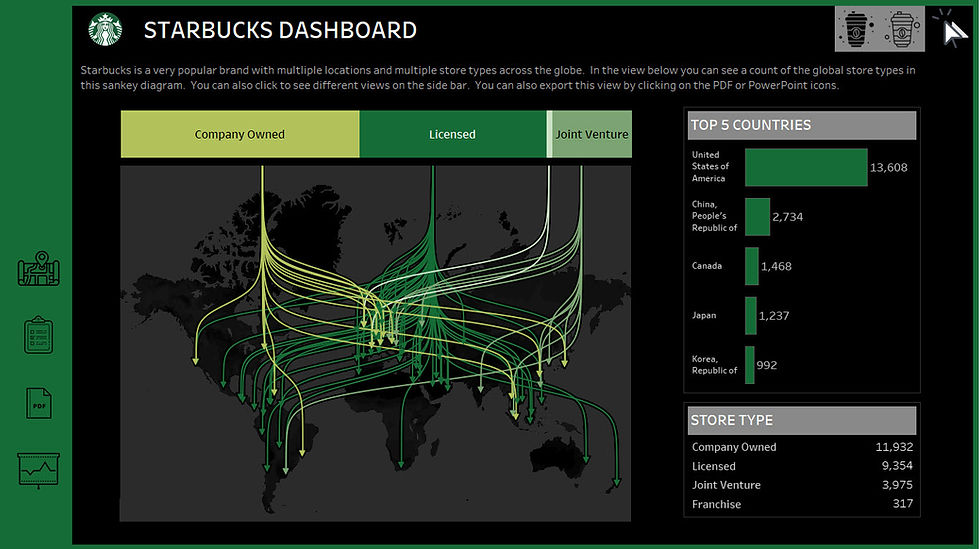
Task: Click the STORE TYPE header
Action: point(802,420)
